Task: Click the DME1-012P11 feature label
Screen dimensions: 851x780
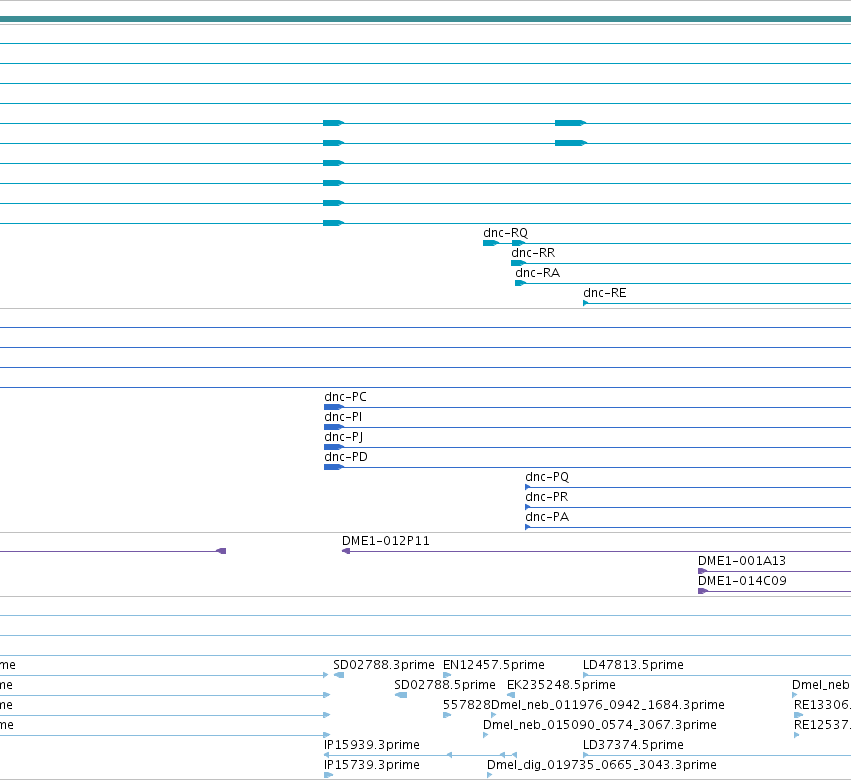Action: point(385,541)
